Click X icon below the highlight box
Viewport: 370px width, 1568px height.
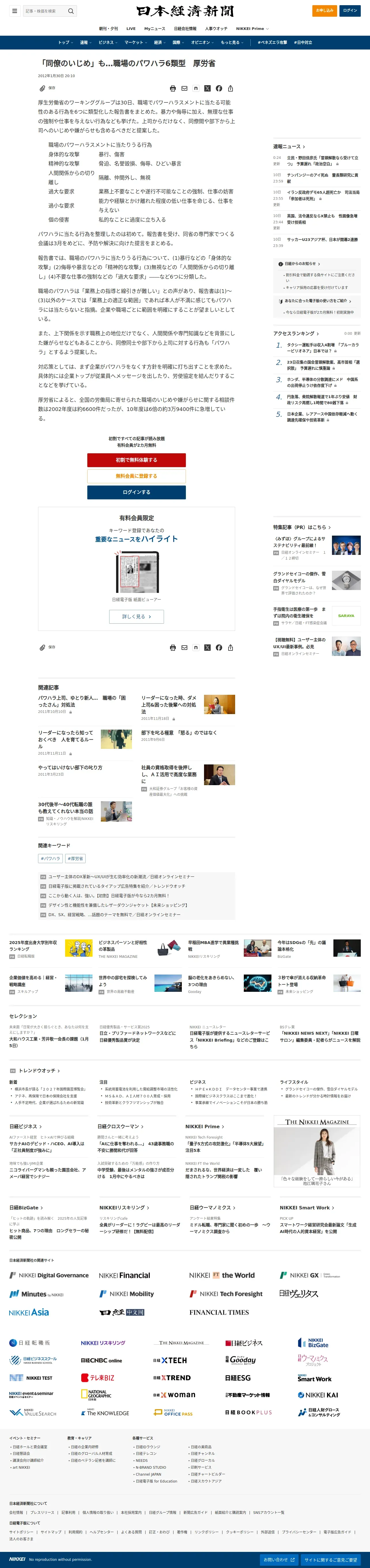coord(207,648)
